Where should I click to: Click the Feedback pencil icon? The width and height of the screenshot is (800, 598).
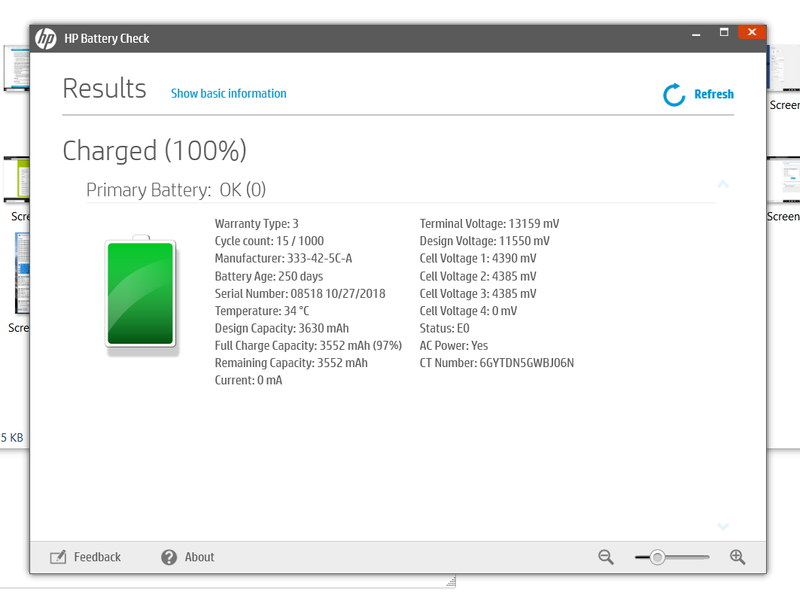pos(58,557)
